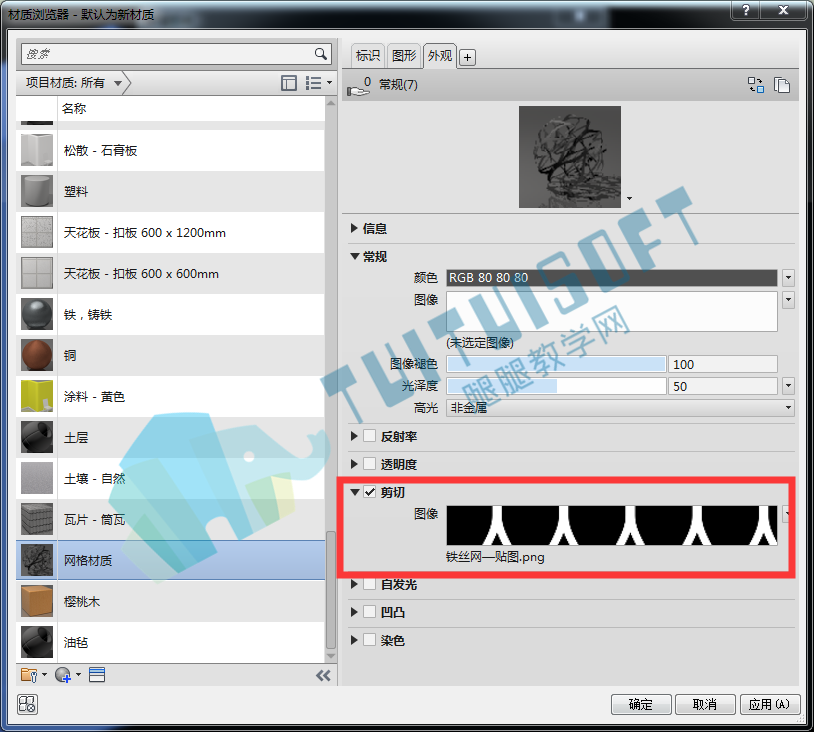Expand the 信息 section

tap(355, 228)
